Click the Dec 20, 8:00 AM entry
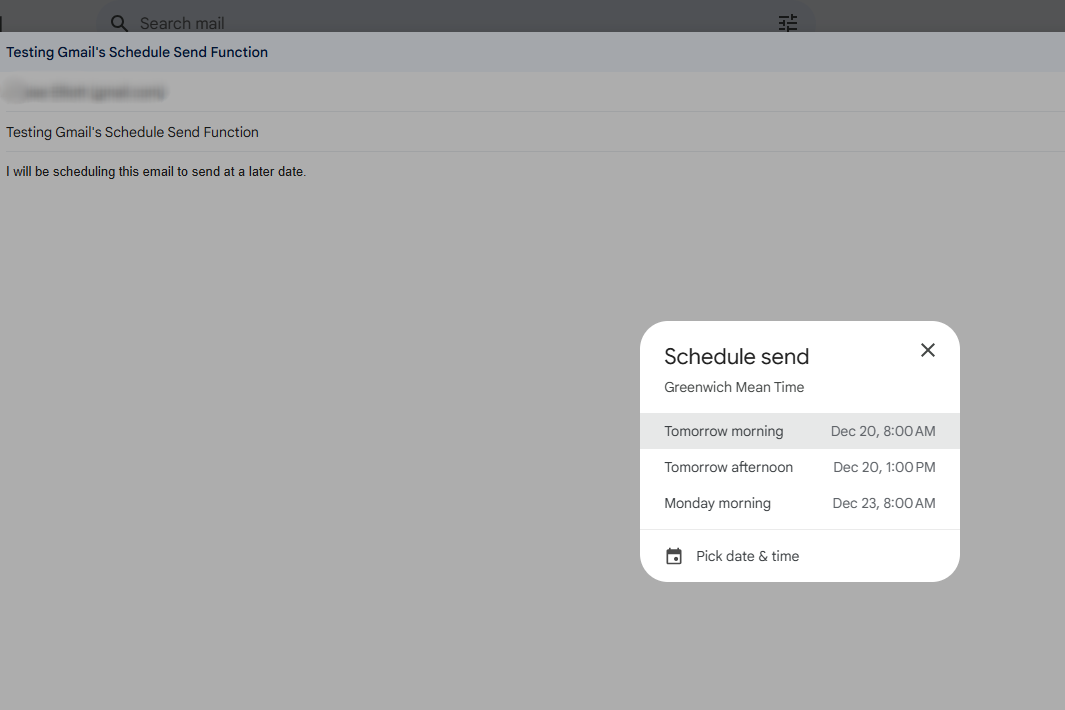This screenshot has height=710, width=1065. tap(883, 431)
